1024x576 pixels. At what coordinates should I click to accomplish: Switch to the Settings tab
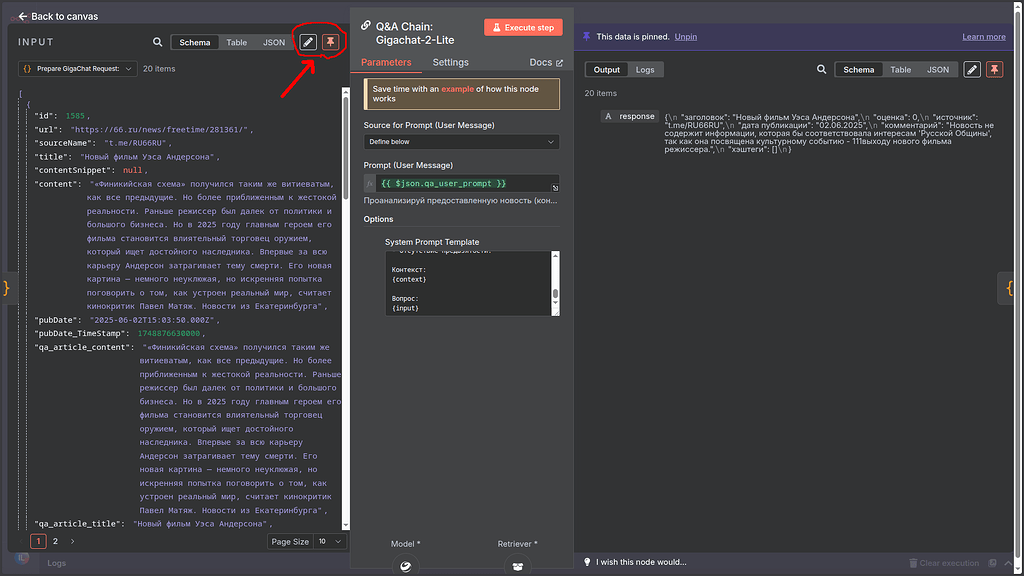coord(450,61)
